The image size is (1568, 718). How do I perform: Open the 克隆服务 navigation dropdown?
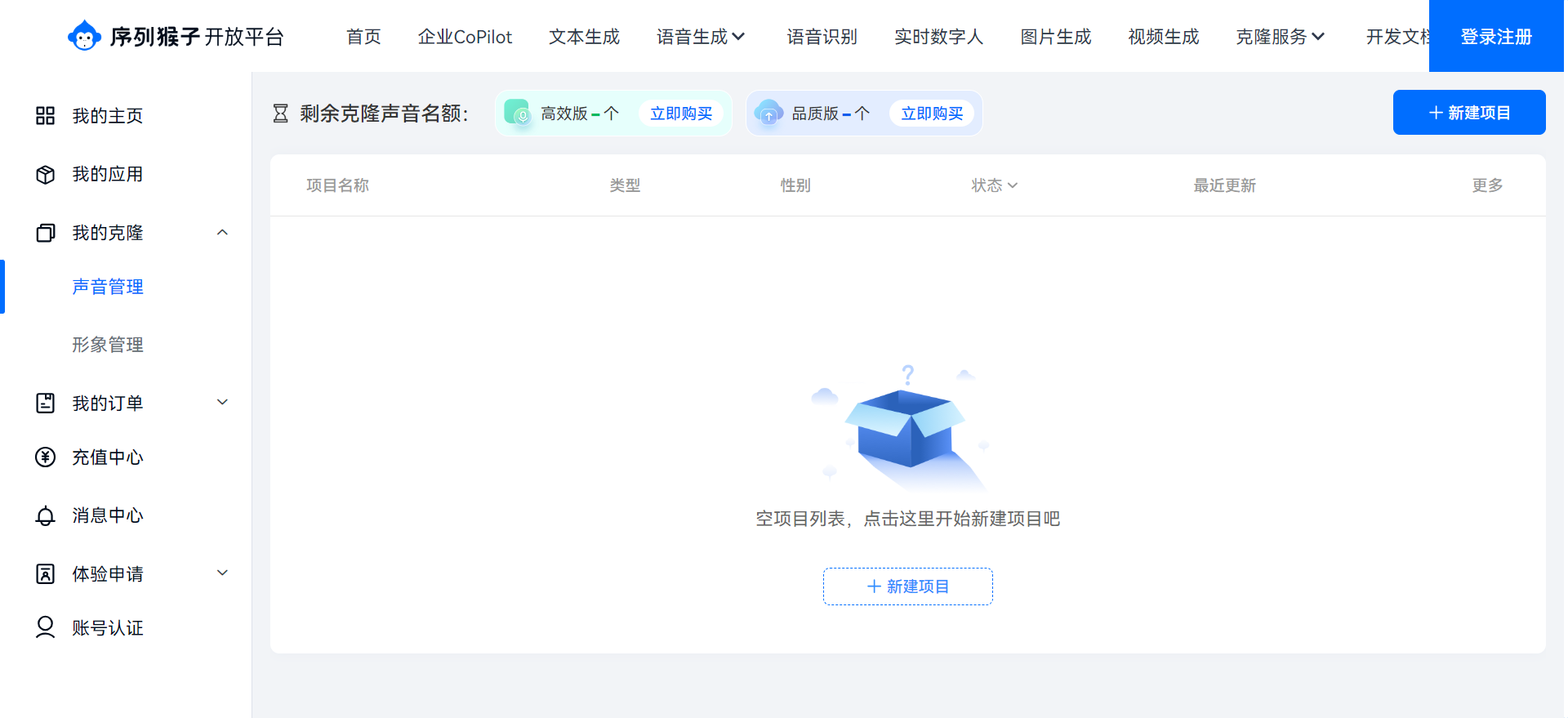[1280, 37]
